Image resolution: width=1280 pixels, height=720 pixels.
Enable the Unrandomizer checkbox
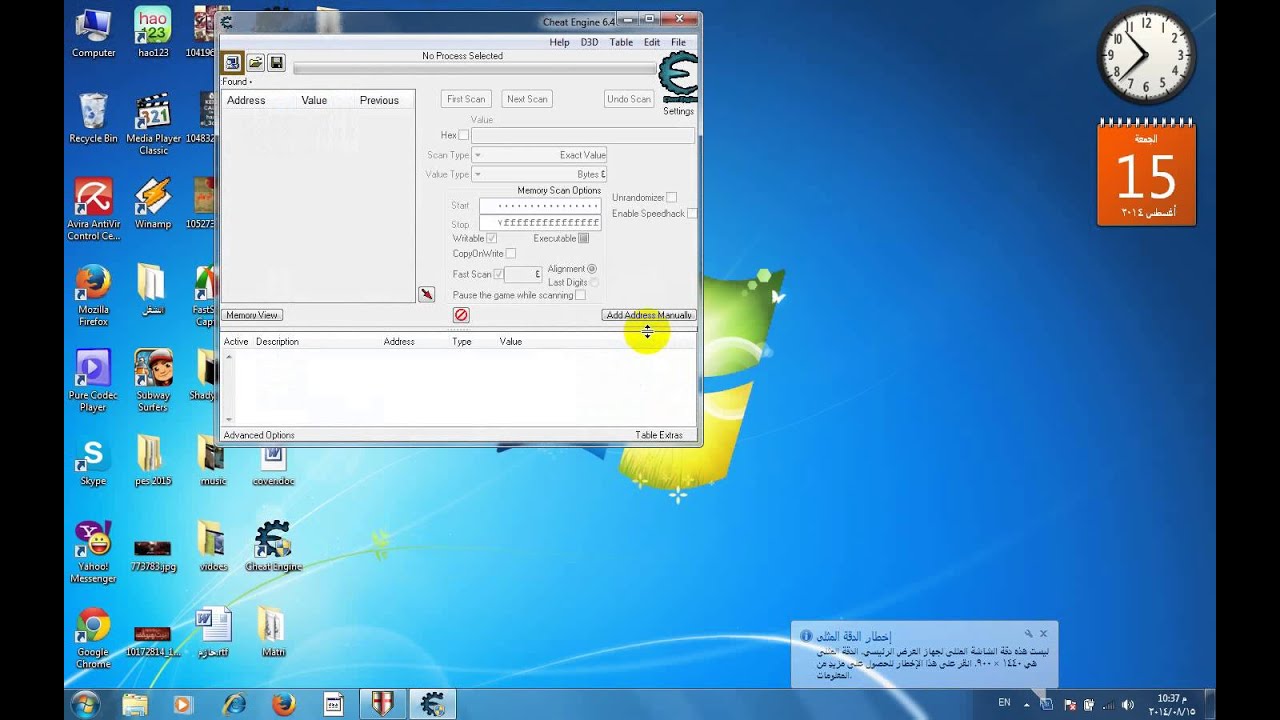pos(671,197)
